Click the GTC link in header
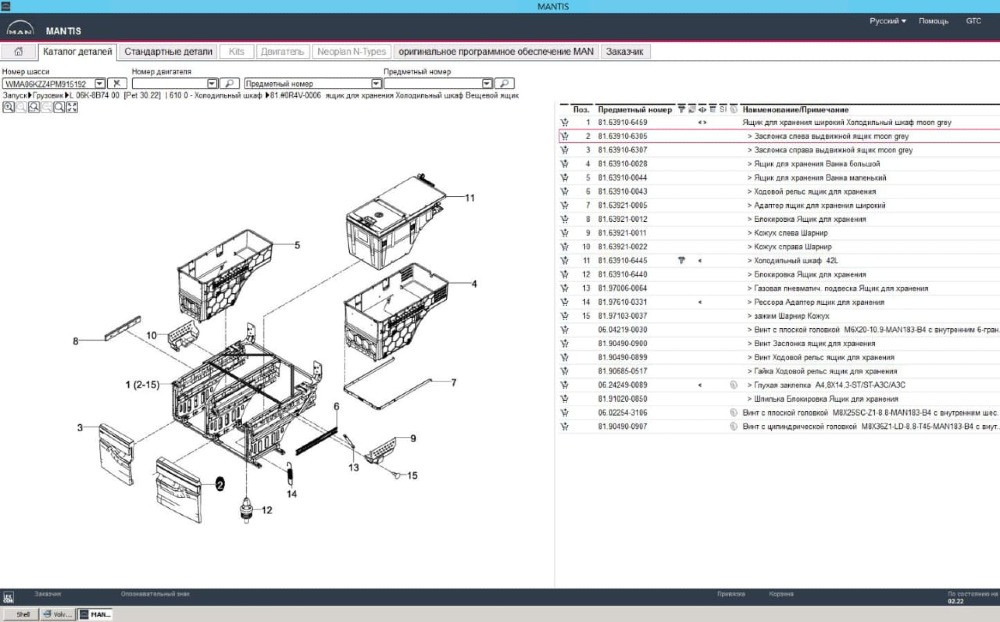Screen dimensions: 1000x622 point(973,21)
